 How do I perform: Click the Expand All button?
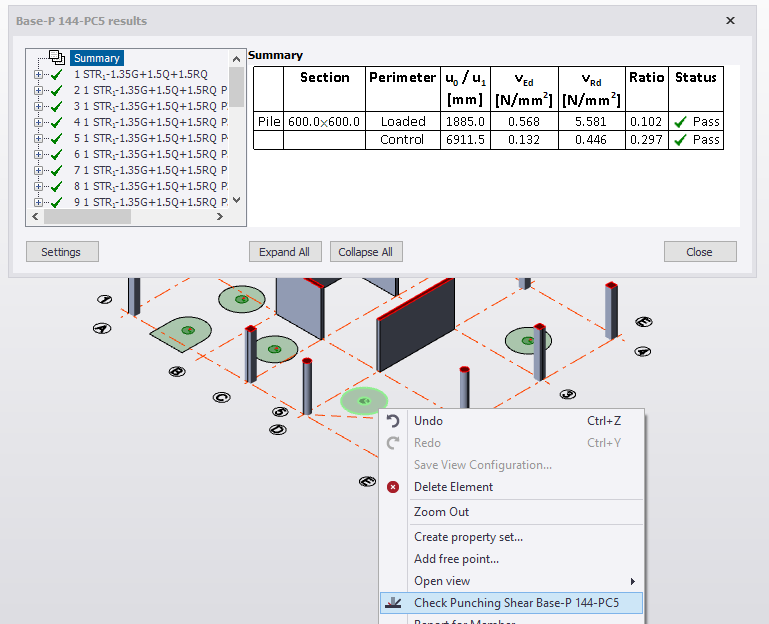284,252
